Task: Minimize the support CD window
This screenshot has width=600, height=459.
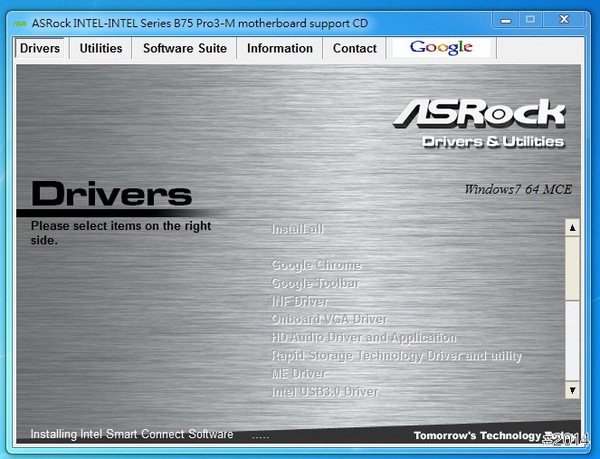Action: [504, 19]
